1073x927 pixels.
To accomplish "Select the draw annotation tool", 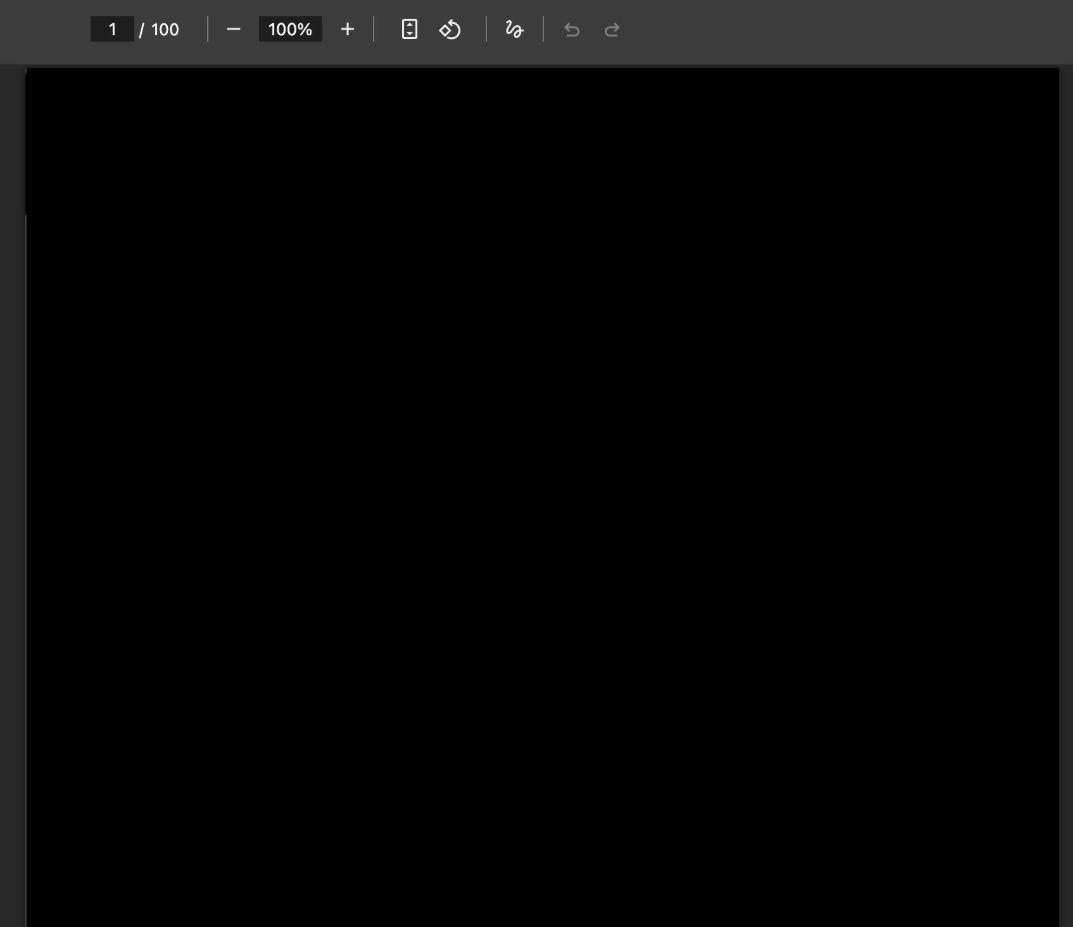I will pos(514,29).
